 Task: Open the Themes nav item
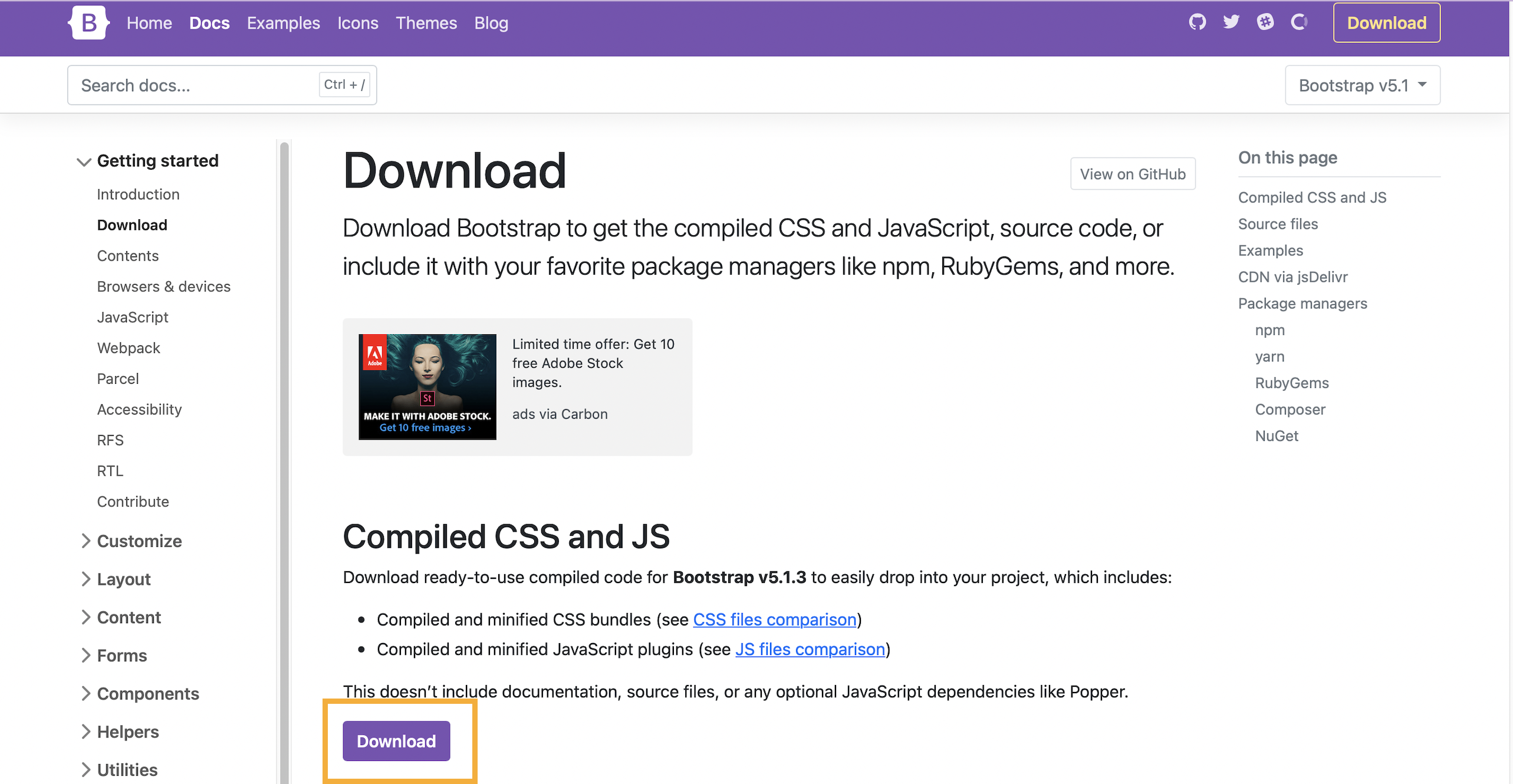click(x=426, y=23)
